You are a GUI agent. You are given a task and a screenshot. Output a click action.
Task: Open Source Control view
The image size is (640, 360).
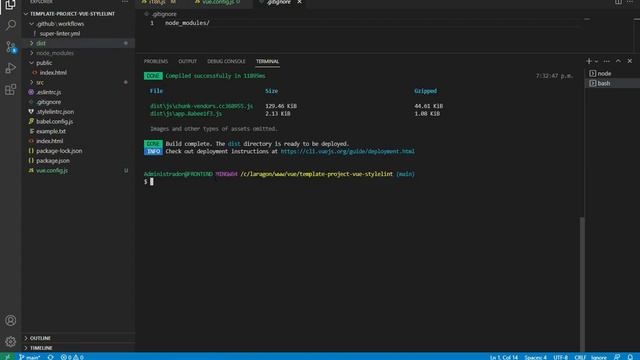tap(11, 47)
